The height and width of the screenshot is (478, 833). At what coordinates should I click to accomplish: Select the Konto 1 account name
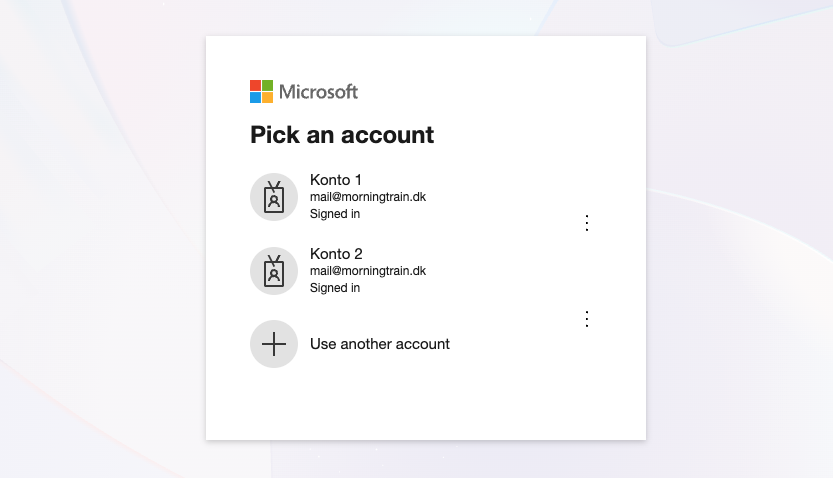click(336, 180)
